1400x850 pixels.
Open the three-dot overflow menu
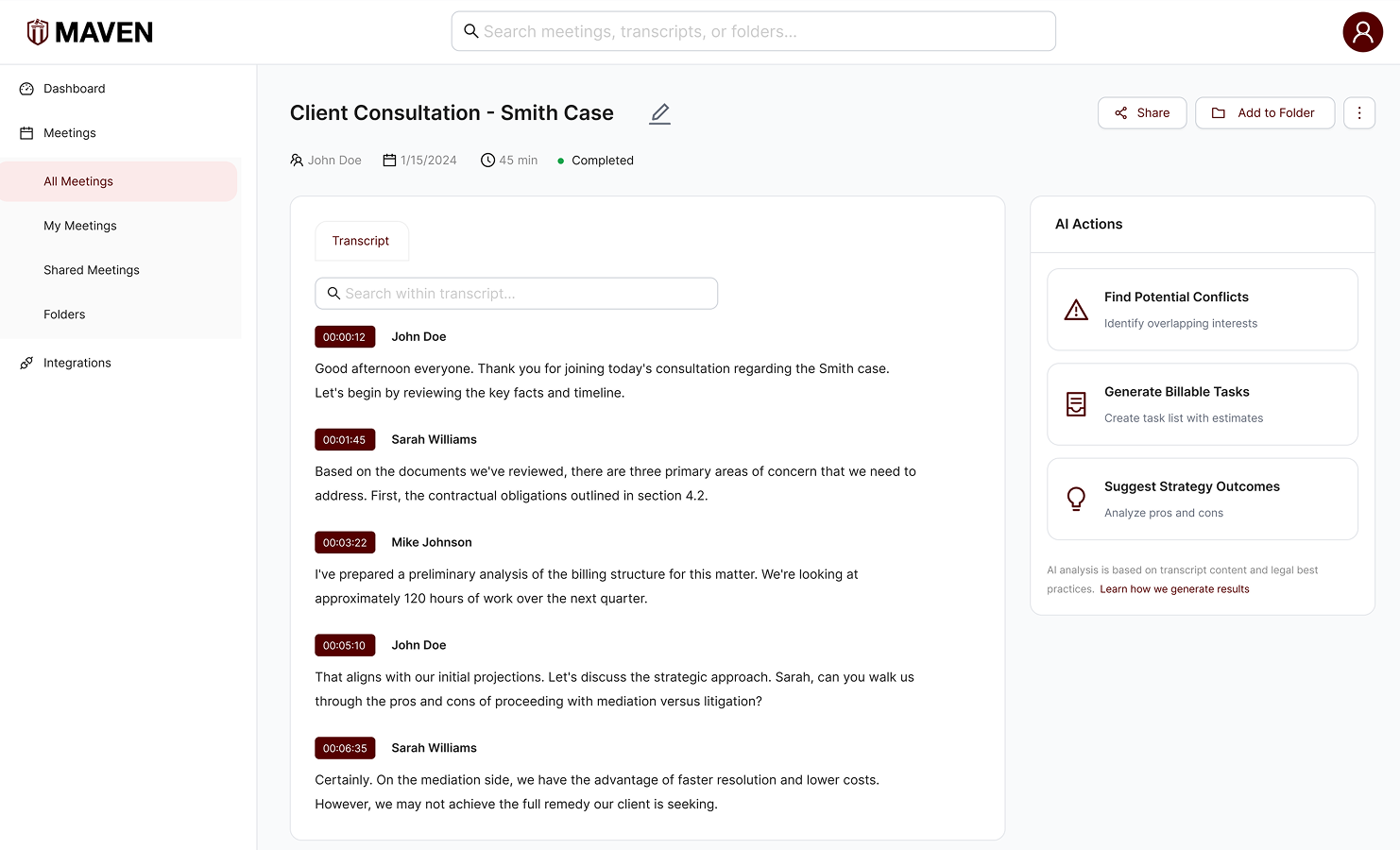1359,112
